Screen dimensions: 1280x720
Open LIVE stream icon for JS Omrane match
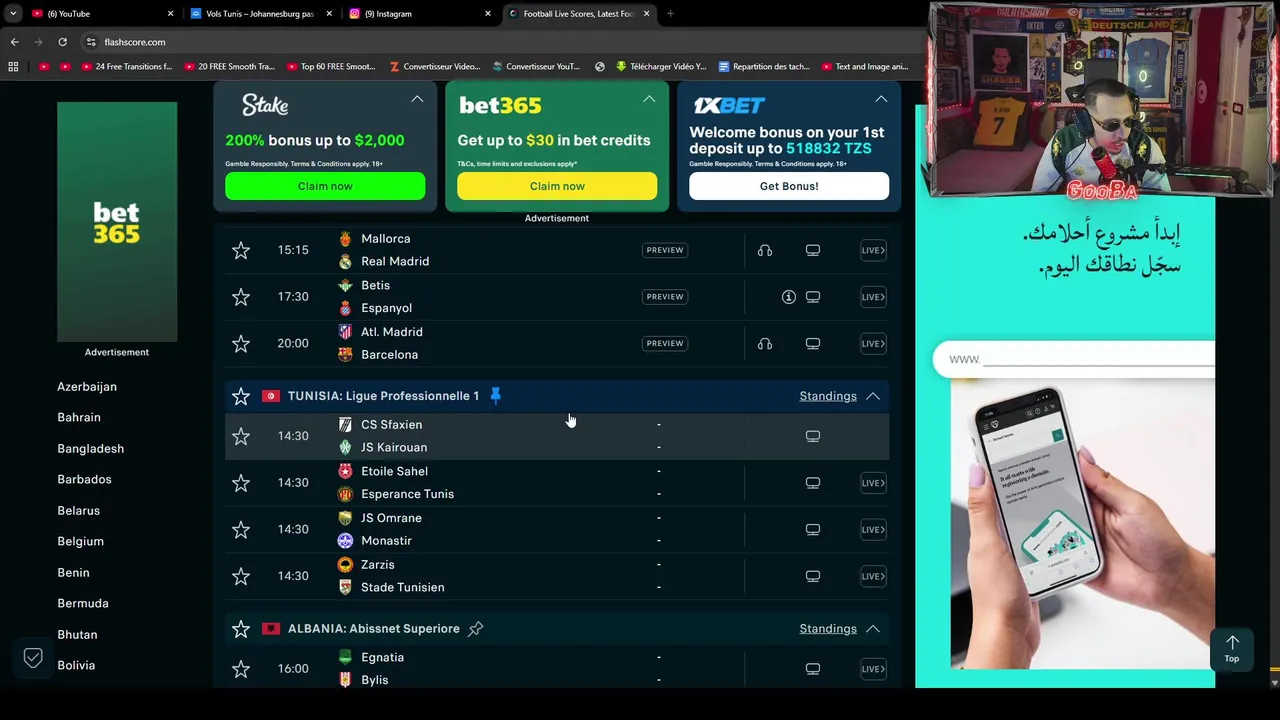(873, 529)
